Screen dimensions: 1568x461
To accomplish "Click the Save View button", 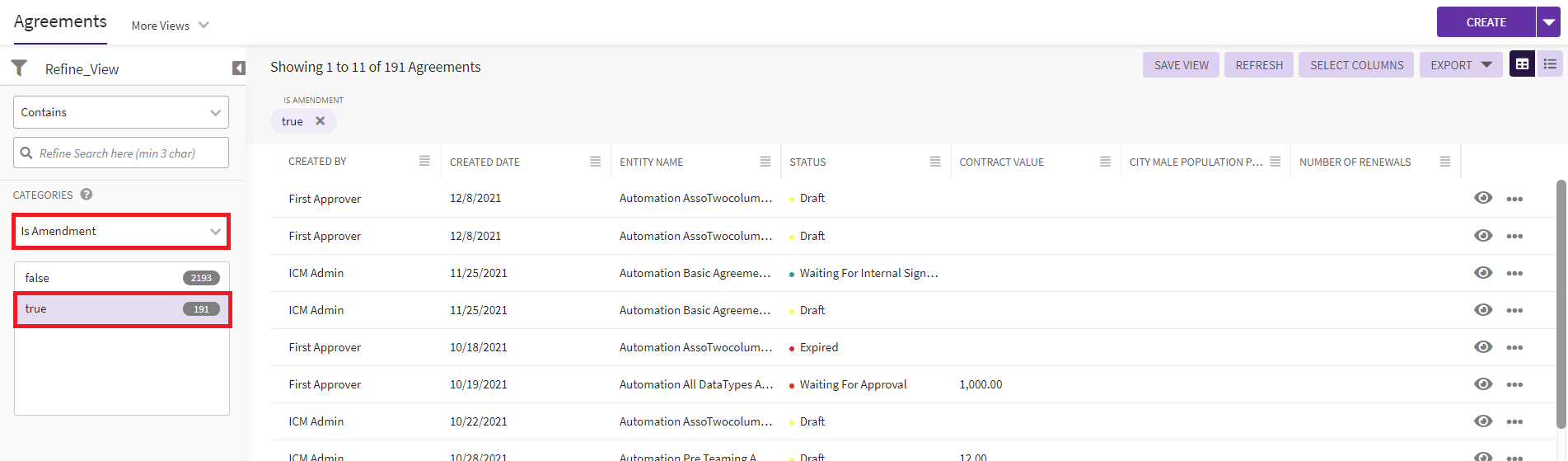I will point(1181,65).
